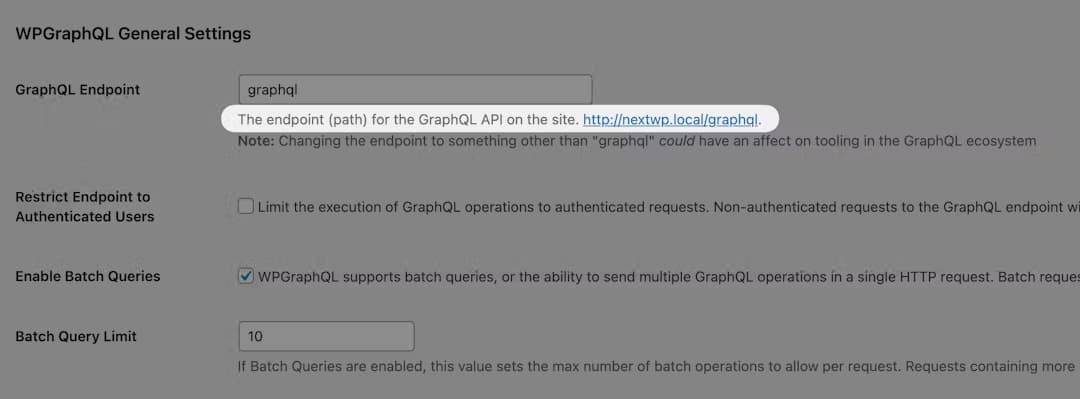Click 'Limit the execution of GraphQL operations' text

[x=669, y=207]
